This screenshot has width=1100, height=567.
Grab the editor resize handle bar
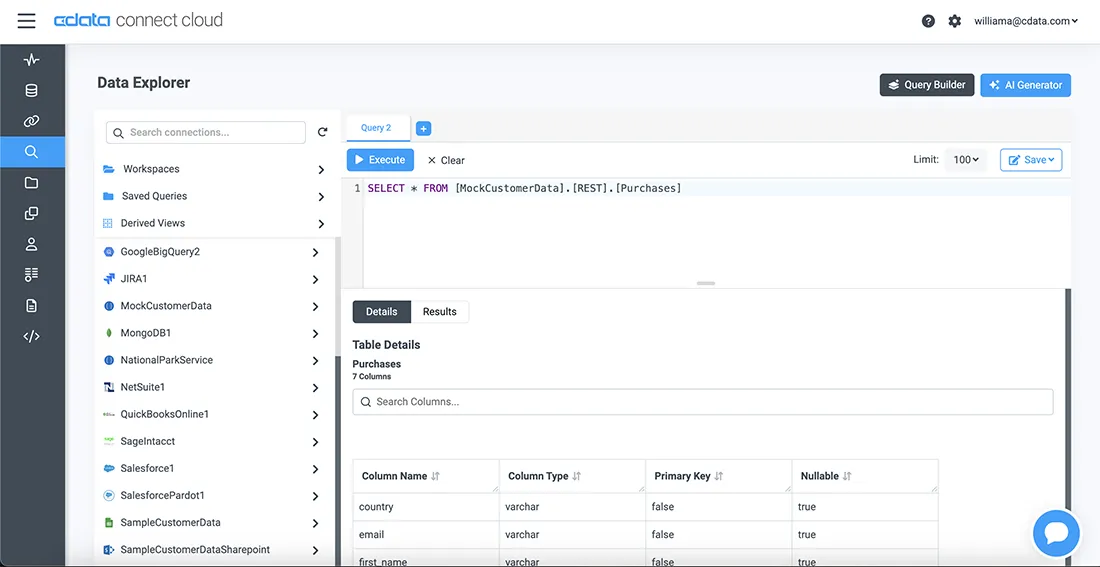click(706, 284)
